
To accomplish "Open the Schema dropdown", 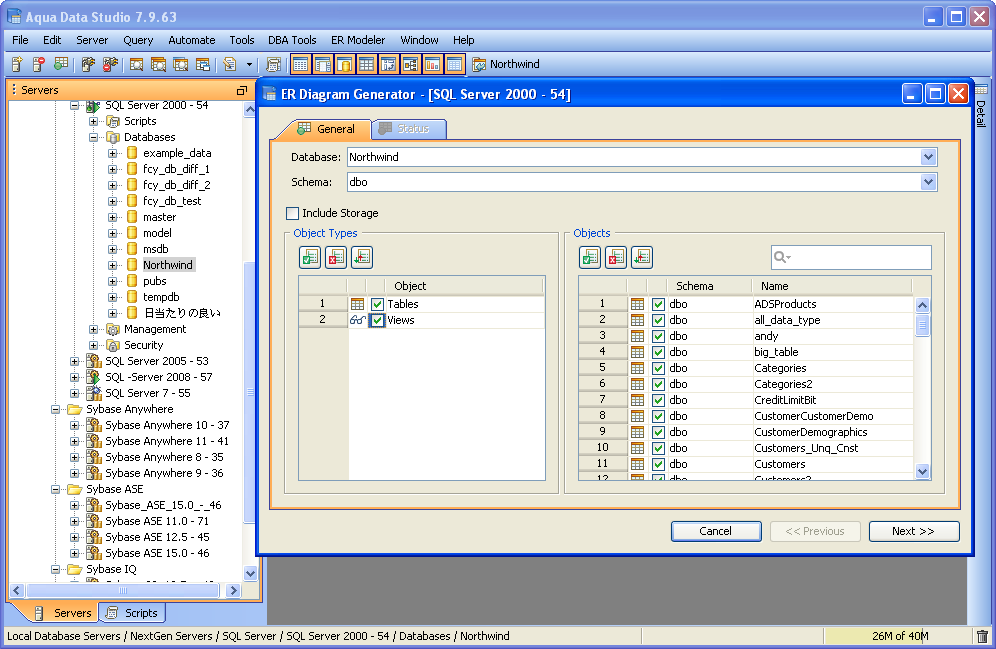I will tap(928, 182).
